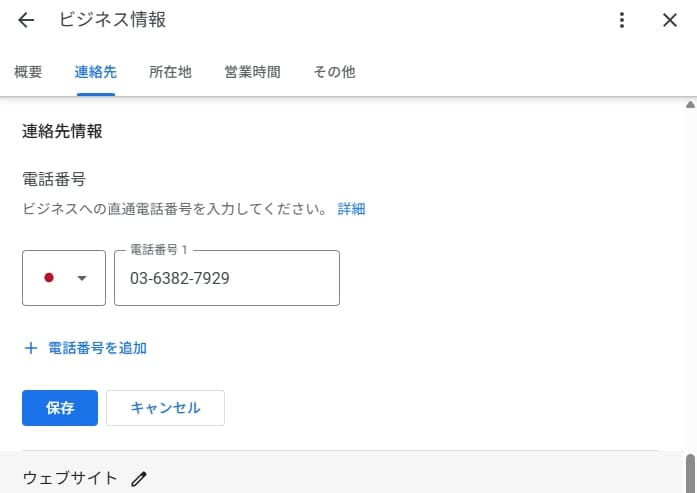Select the 連絡先 tab
This screenshot has width=697, height=493.
96,72
